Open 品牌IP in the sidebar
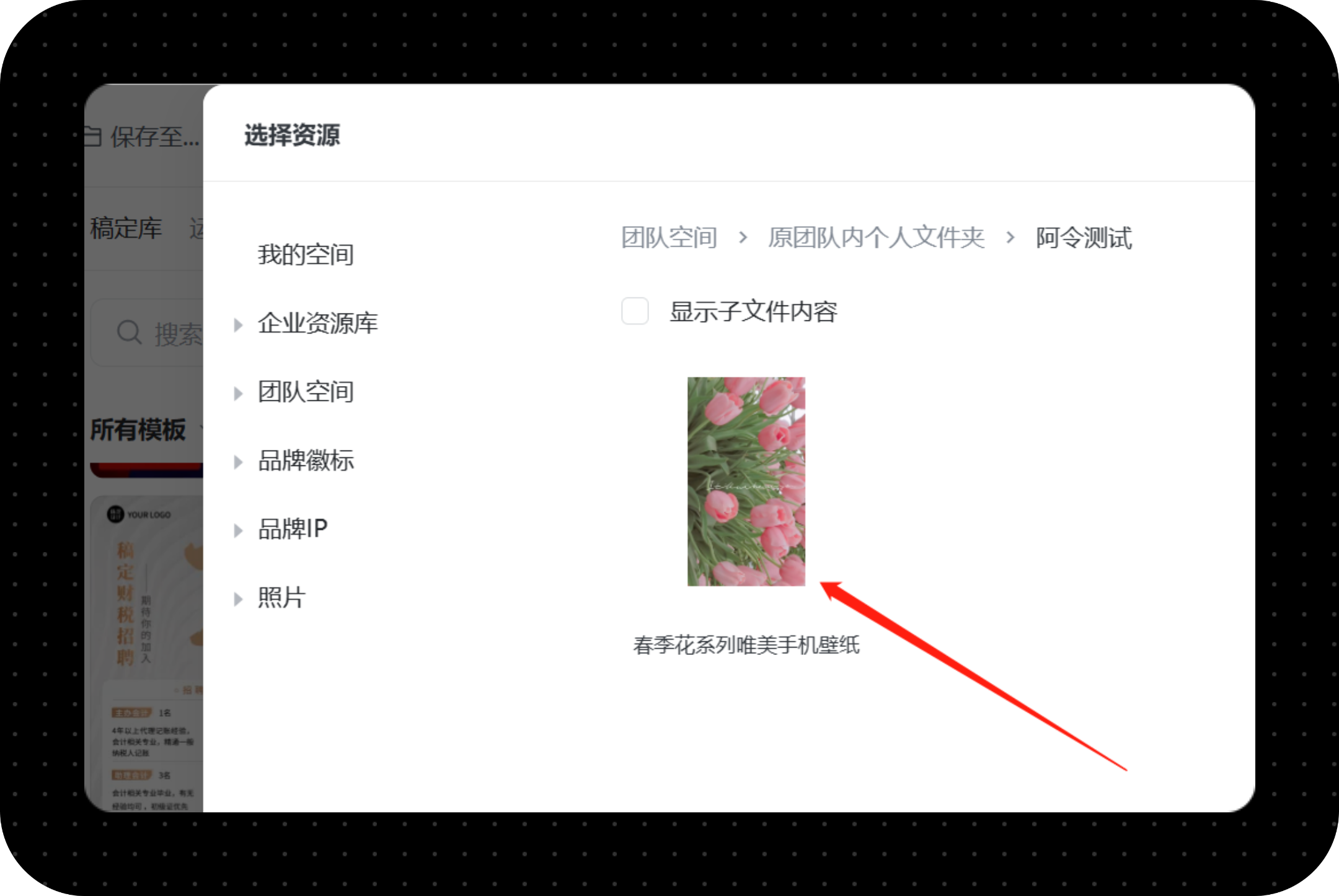The height and width of the screenshot is (896, 1339). [x=293, y=529]
